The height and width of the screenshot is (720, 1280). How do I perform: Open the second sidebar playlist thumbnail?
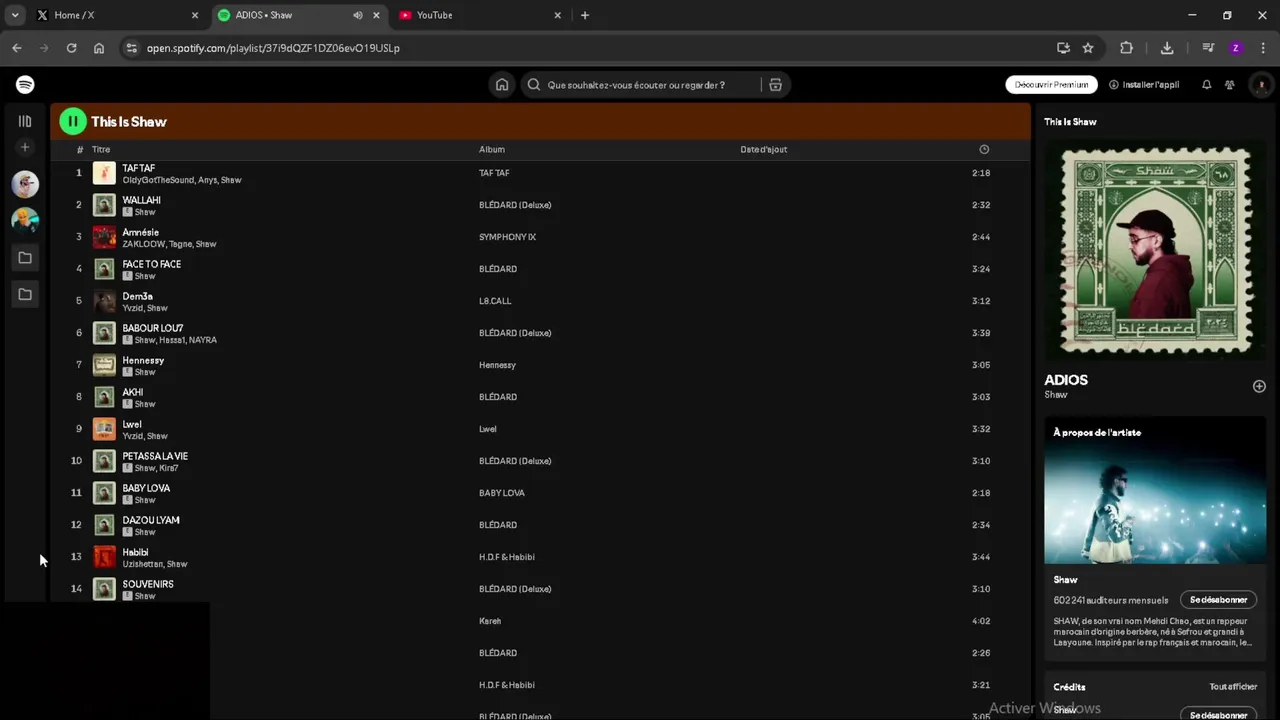click(25, 220)
